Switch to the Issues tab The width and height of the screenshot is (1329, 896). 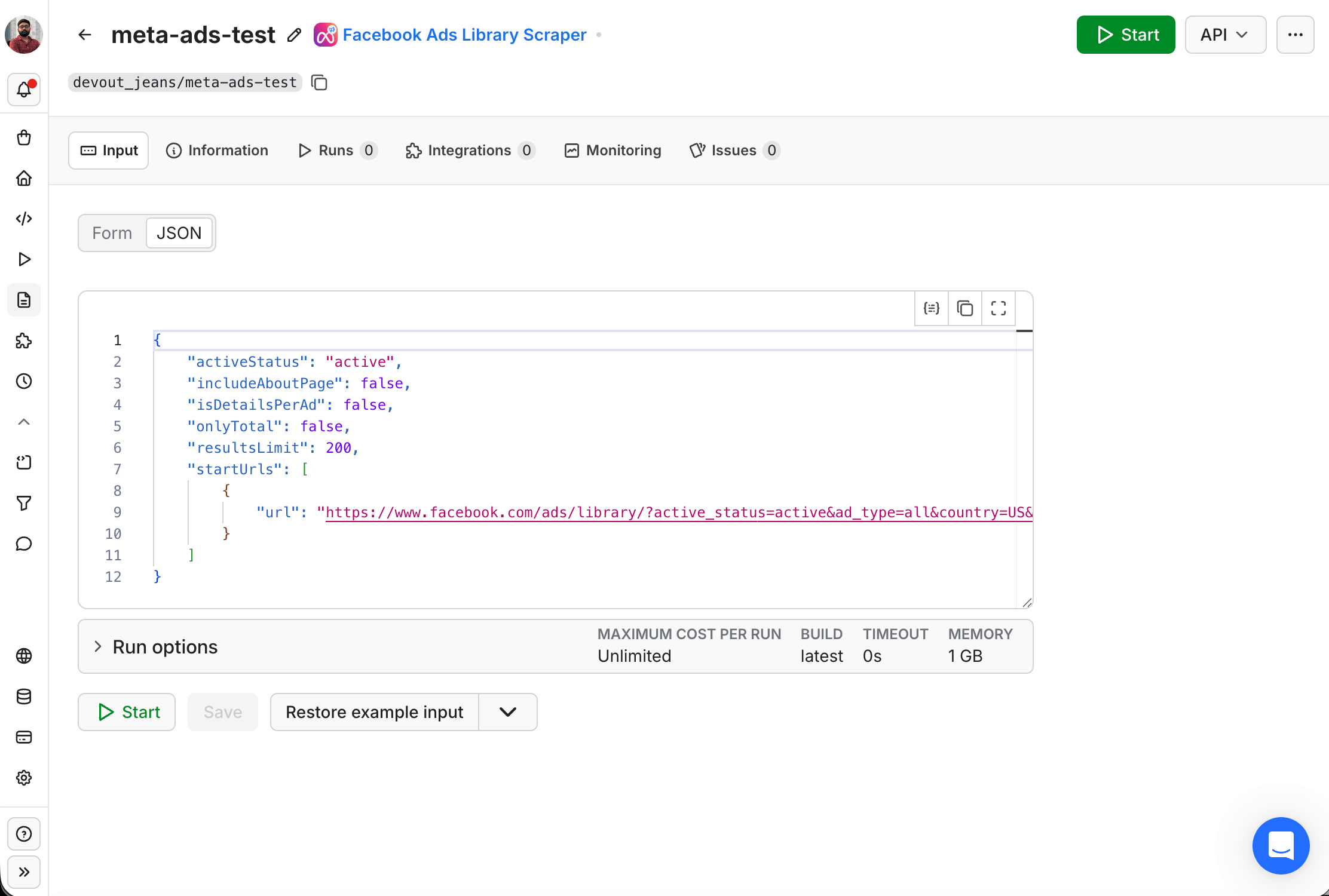click(735, 151)
